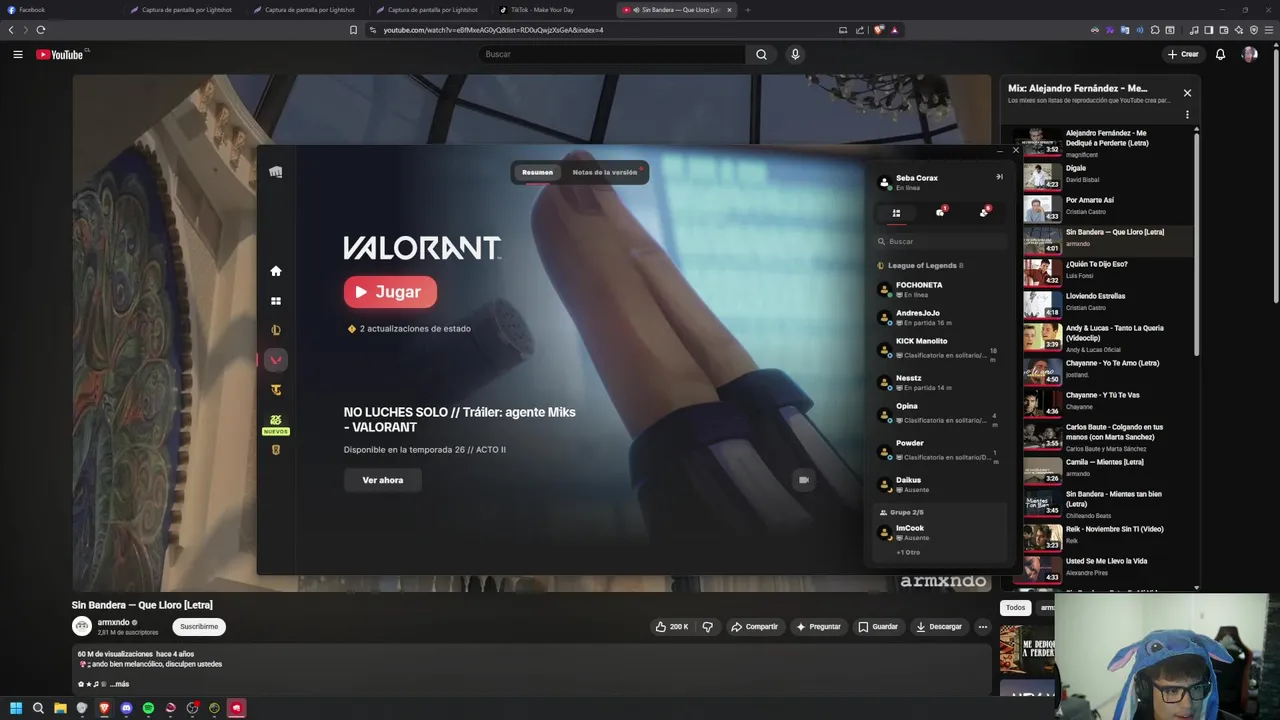Click the red Jugar button for Valorant
The image size is (1280, 720).
[x=390, y=292]
